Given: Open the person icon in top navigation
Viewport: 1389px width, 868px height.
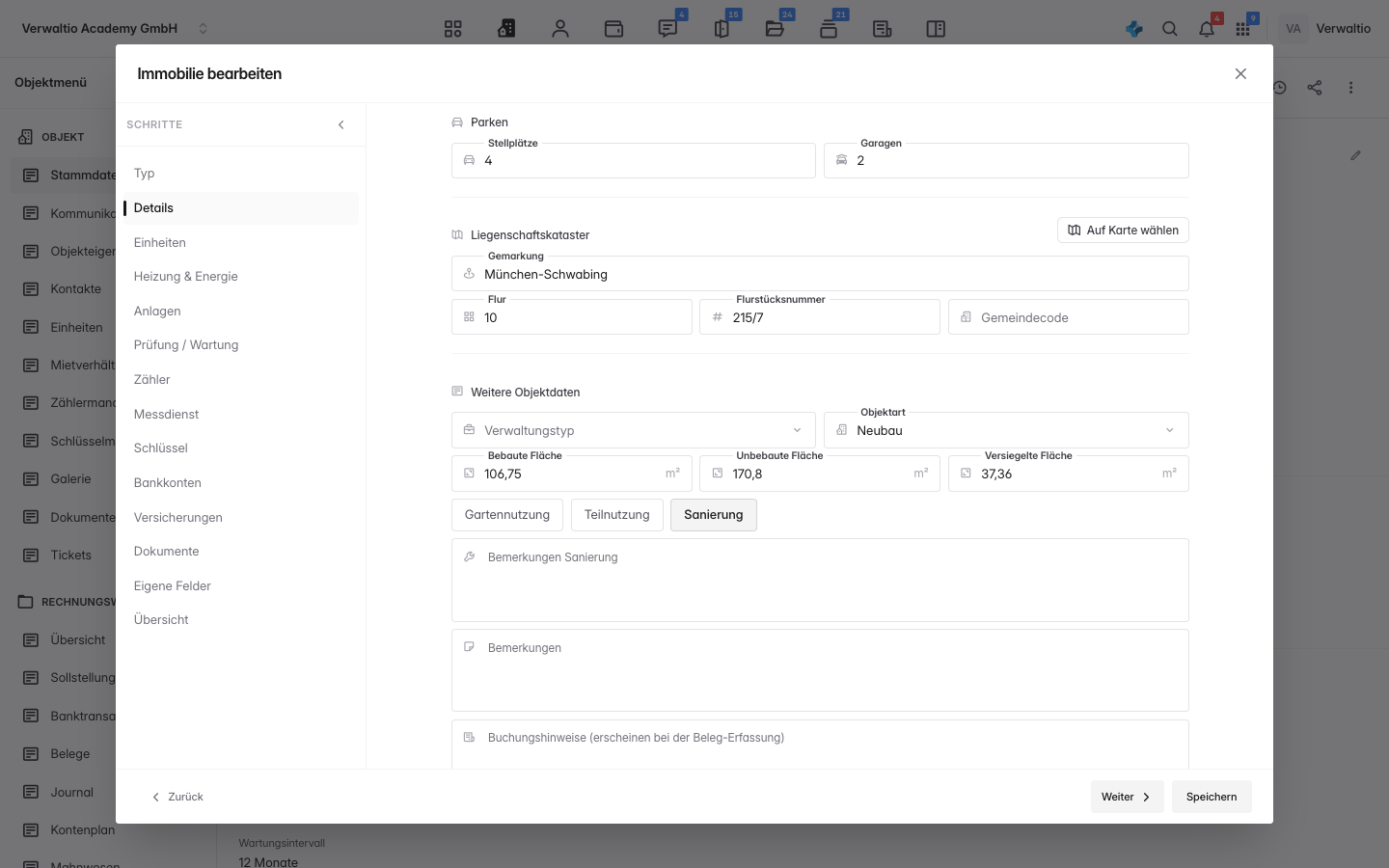Looking at the screenshot, I should coord(560,29).
